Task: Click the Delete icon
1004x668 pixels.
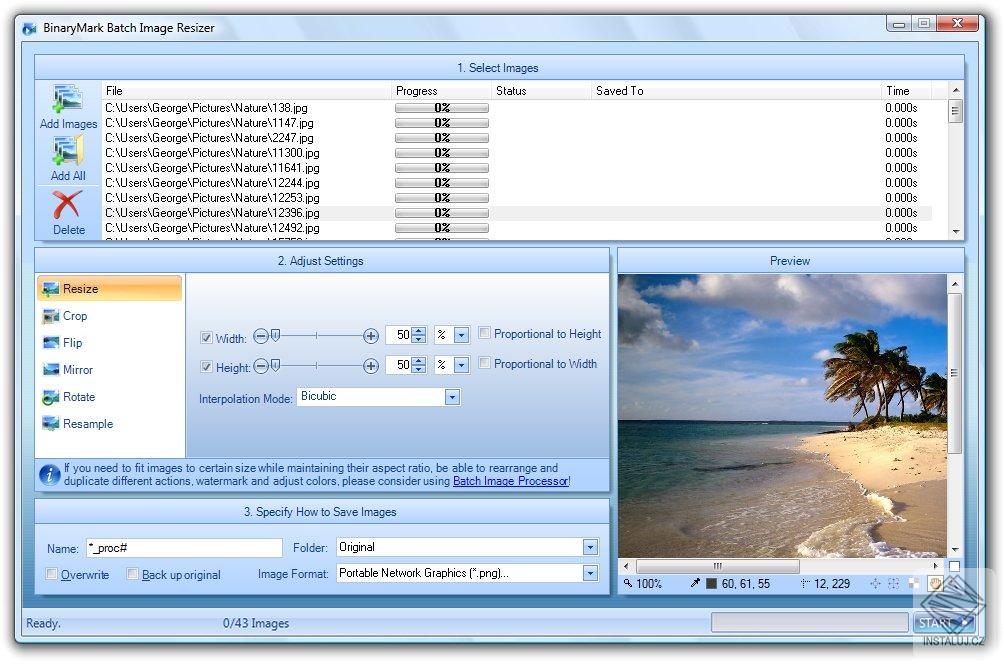Action: pyautogui.click(x=67, y=205)
